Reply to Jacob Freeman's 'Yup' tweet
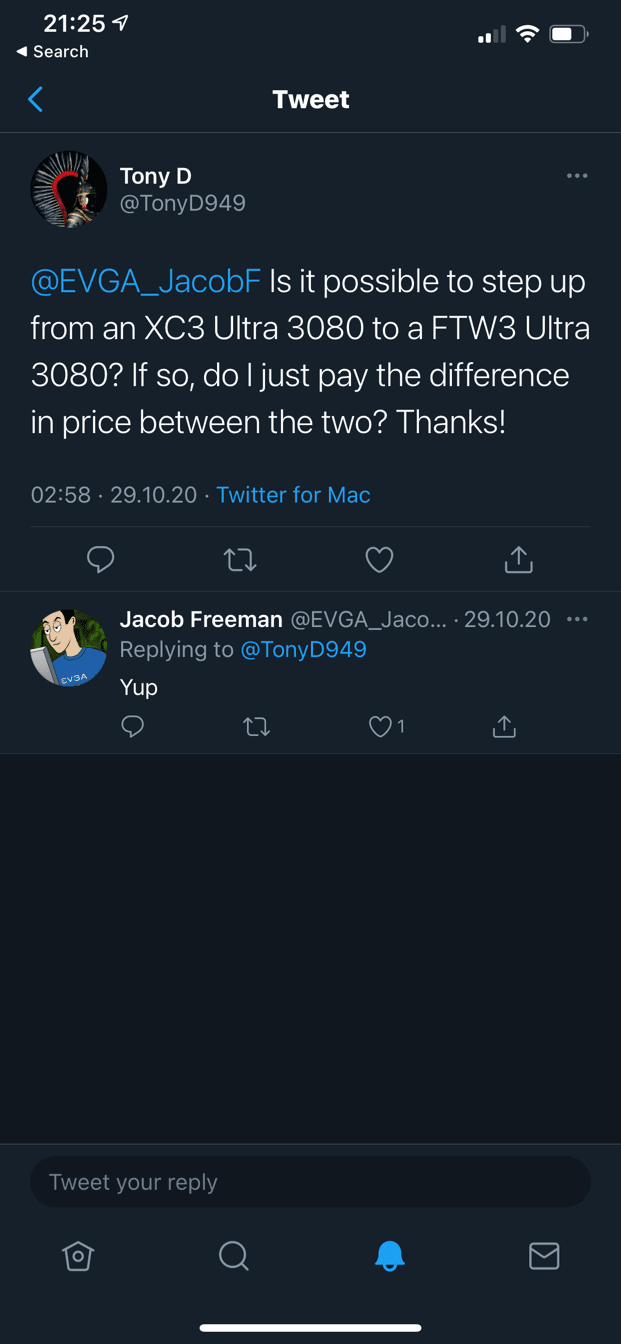The height and width of the screenshot is (1344, 621). (x=132, y=727)
